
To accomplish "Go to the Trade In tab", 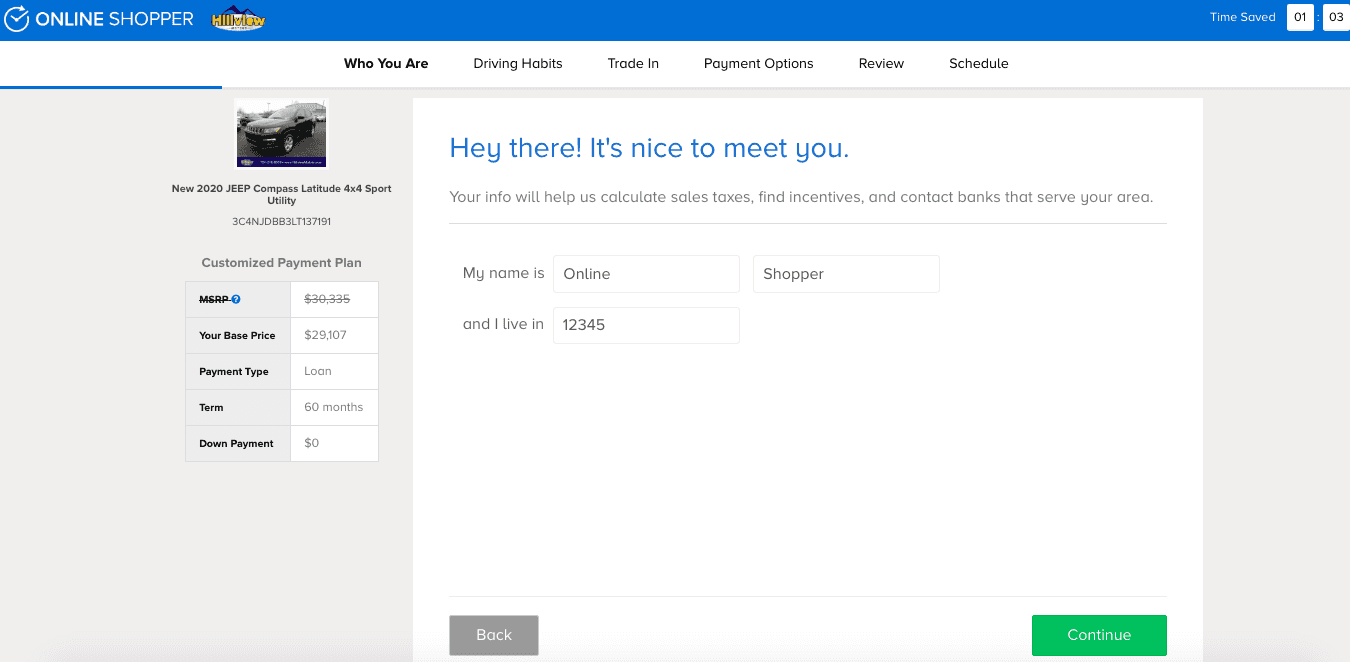I will 633,63.
